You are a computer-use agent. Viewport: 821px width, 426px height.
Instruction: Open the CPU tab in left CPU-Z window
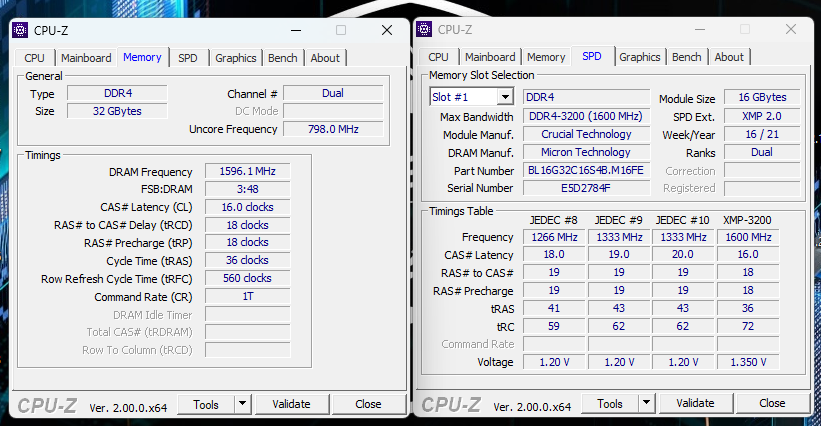(x=35, y=58)
